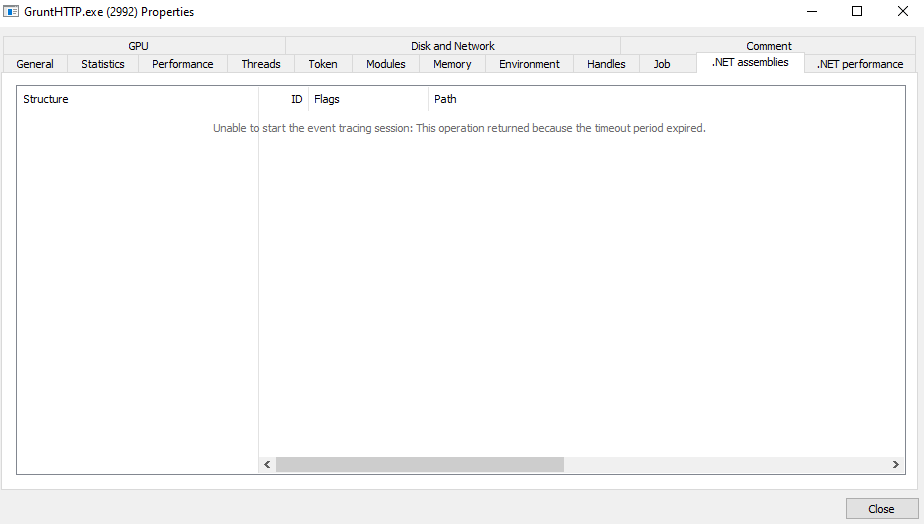The image size is (924, 524).
Task: Open the Token tab
Action: pyautogui.click(x=323, y=64)
